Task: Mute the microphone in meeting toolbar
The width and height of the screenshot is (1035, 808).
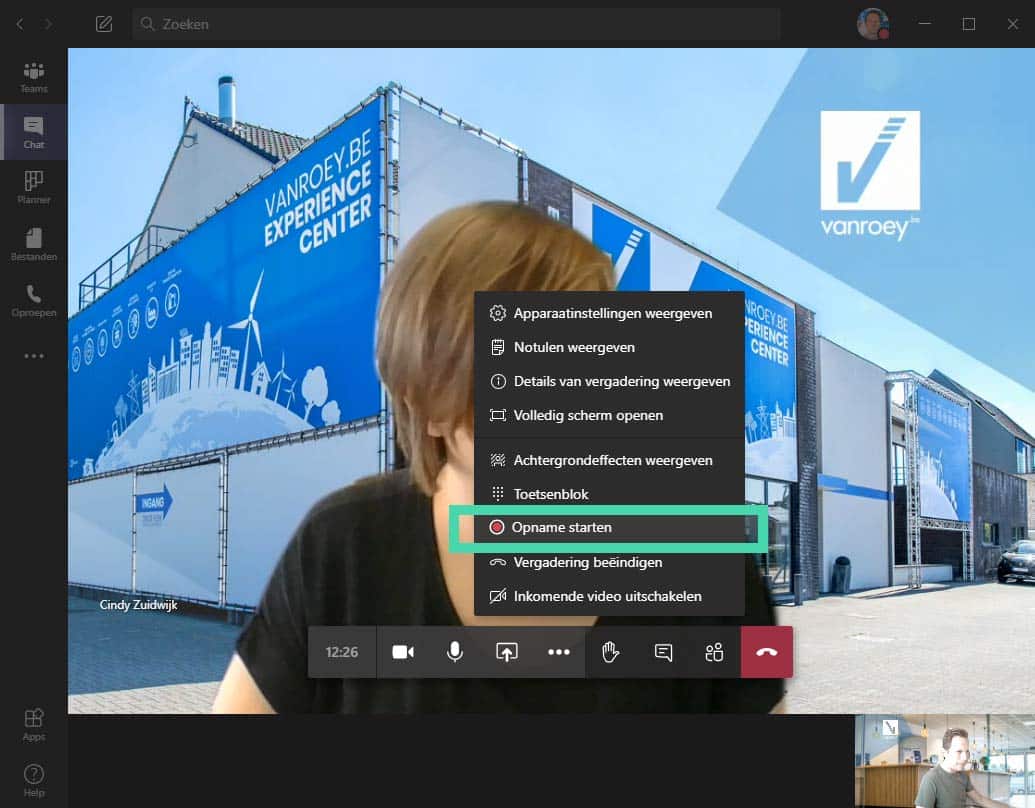Action: (x=455, y=652)
